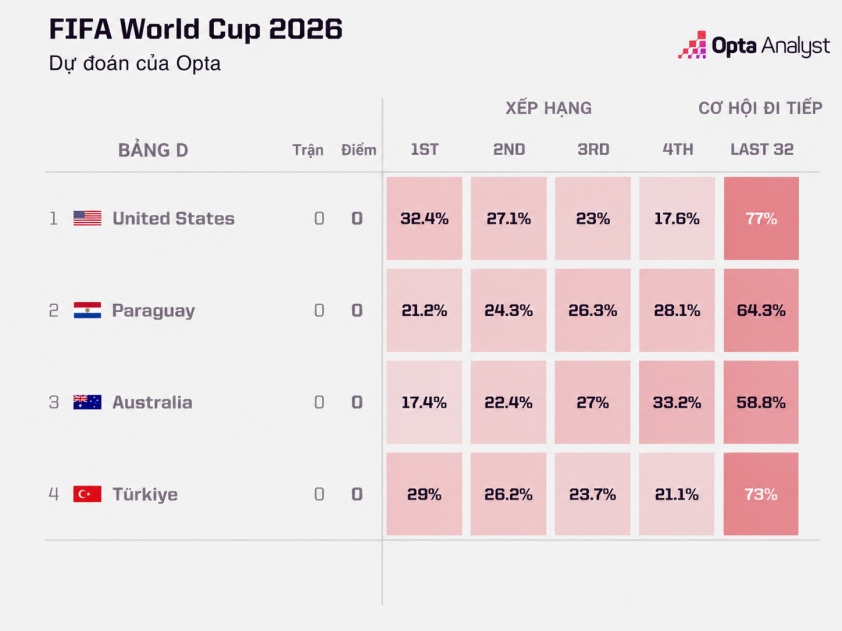The width and height of the screenshot is (842, 631).
Task: Select the Điểm column header
Action: click(x=359, y=150)
